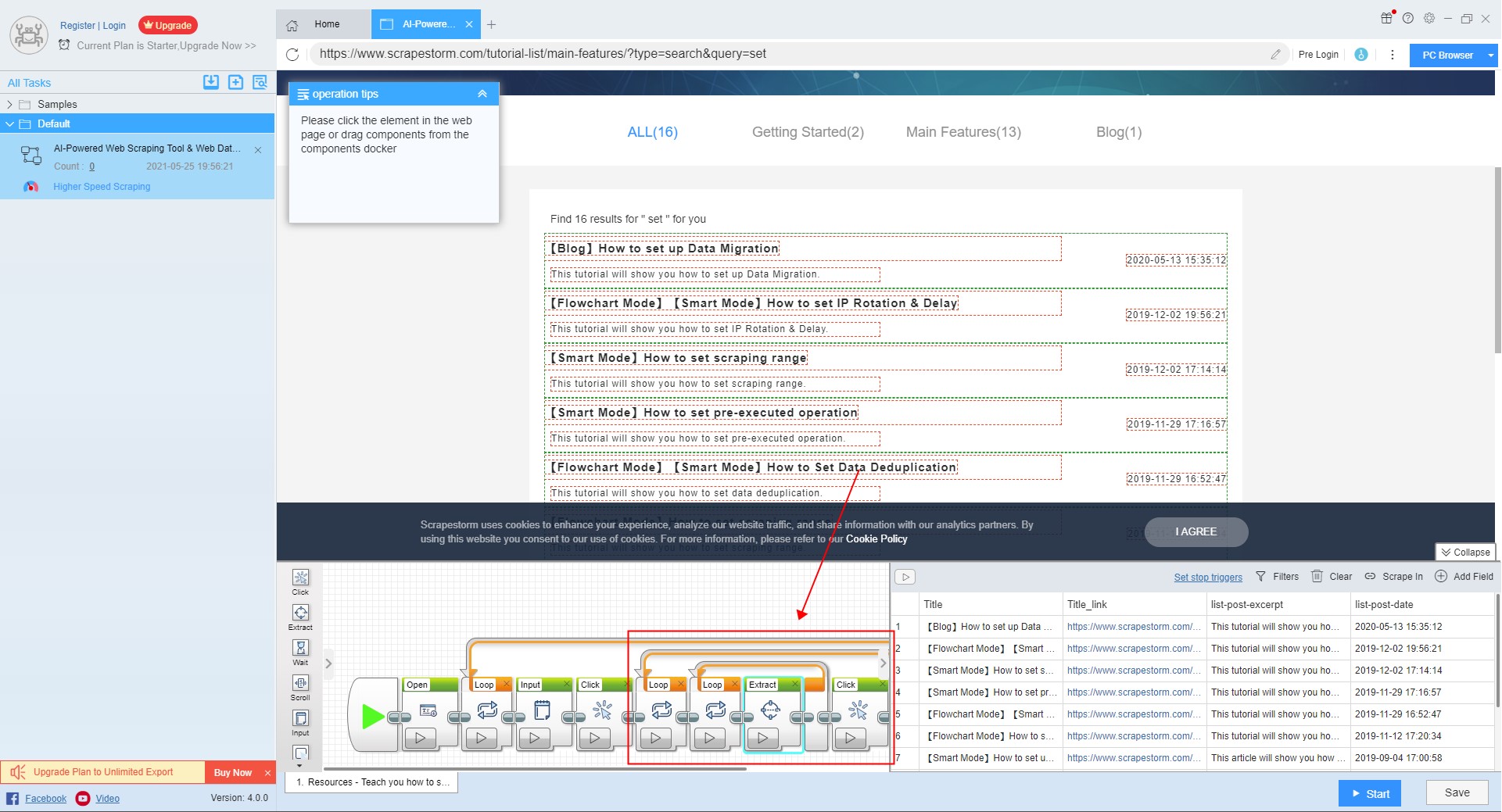The width and height of the screenshot is (1502, 812).
Task: Click the import task icon beside All Tasks
Action: [211, 82]
